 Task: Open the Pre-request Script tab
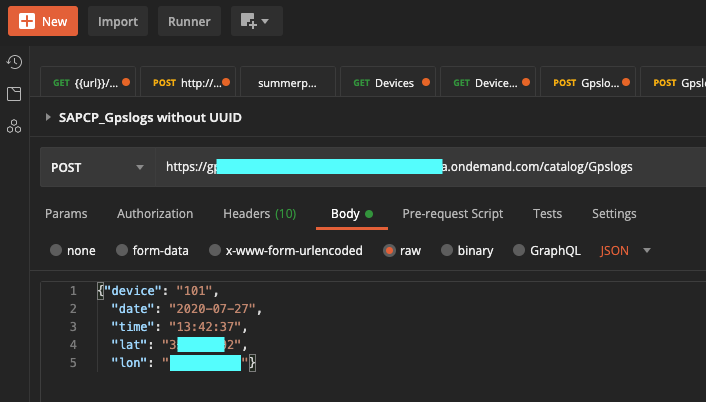pos(453,213)
